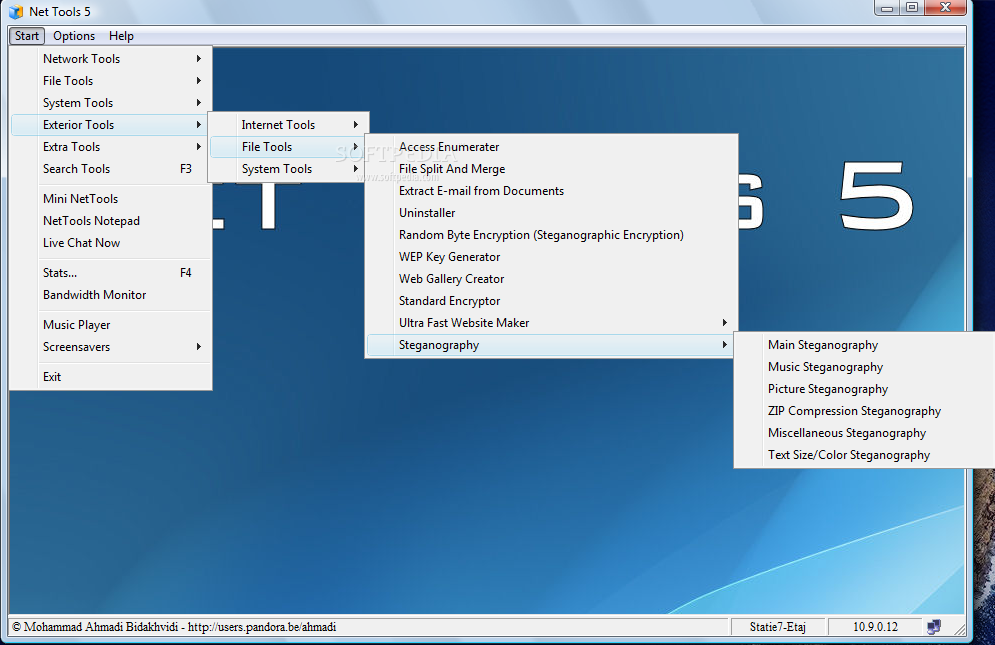Select Steganography submenu entry

(x=551, y=345)
